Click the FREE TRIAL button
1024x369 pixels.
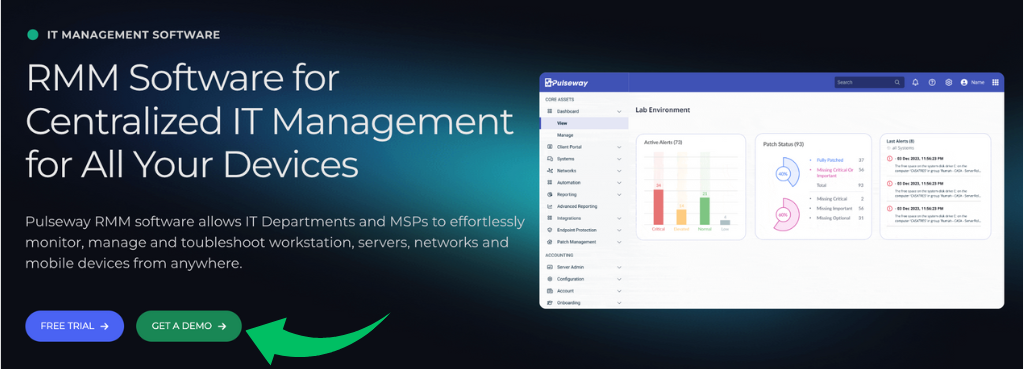tap(74, 326)
